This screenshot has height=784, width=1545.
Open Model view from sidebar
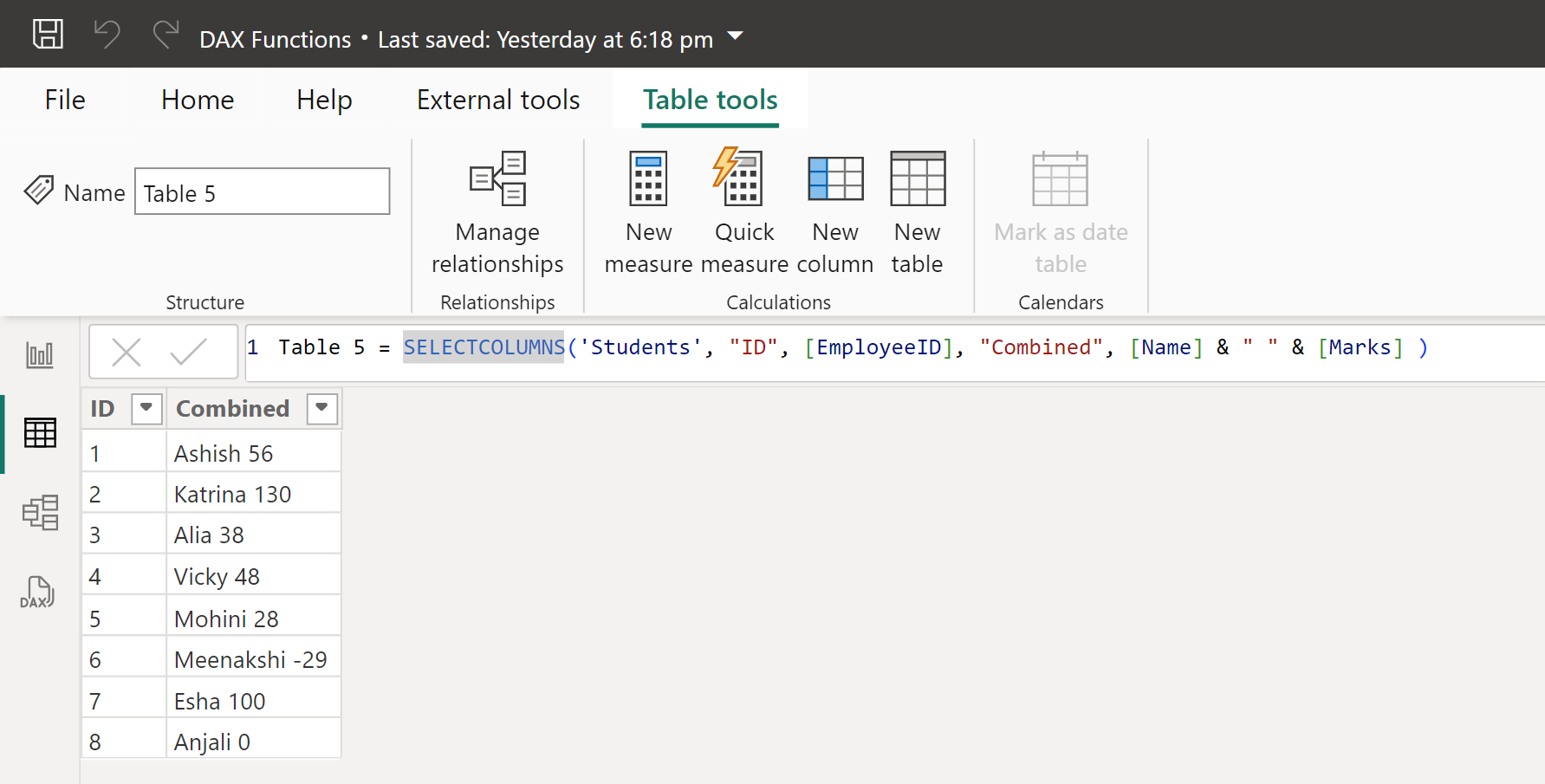pos(40,513)
